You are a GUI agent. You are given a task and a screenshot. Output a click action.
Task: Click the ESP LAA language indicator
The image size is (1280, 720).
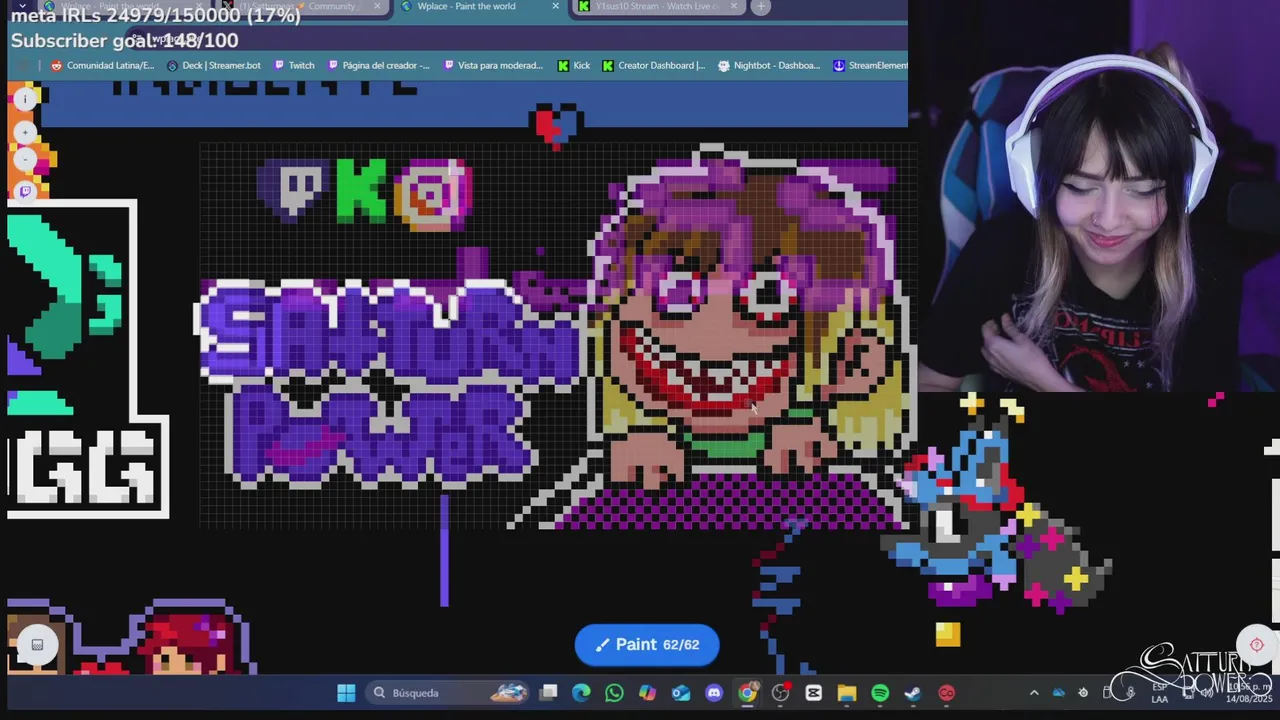[x=1160, y=693]
